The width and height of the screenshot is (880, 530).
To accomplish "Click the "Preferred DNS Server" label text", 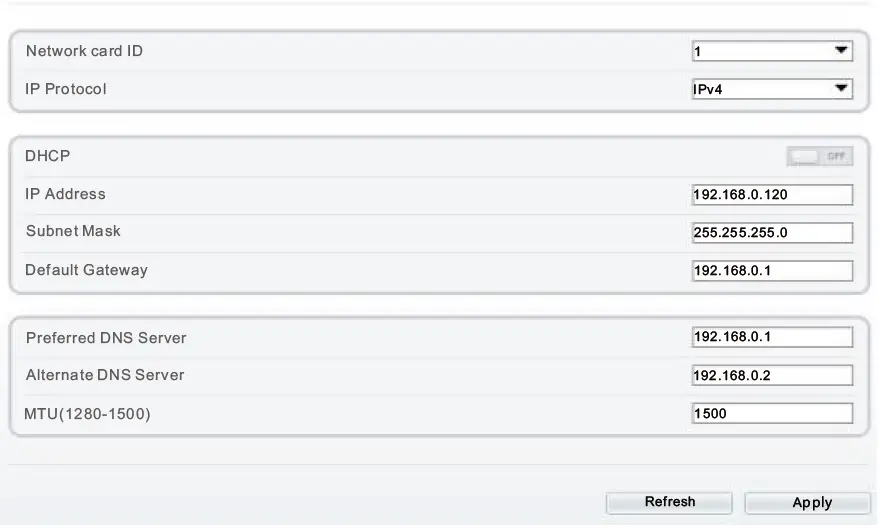I will click(106, 338).
